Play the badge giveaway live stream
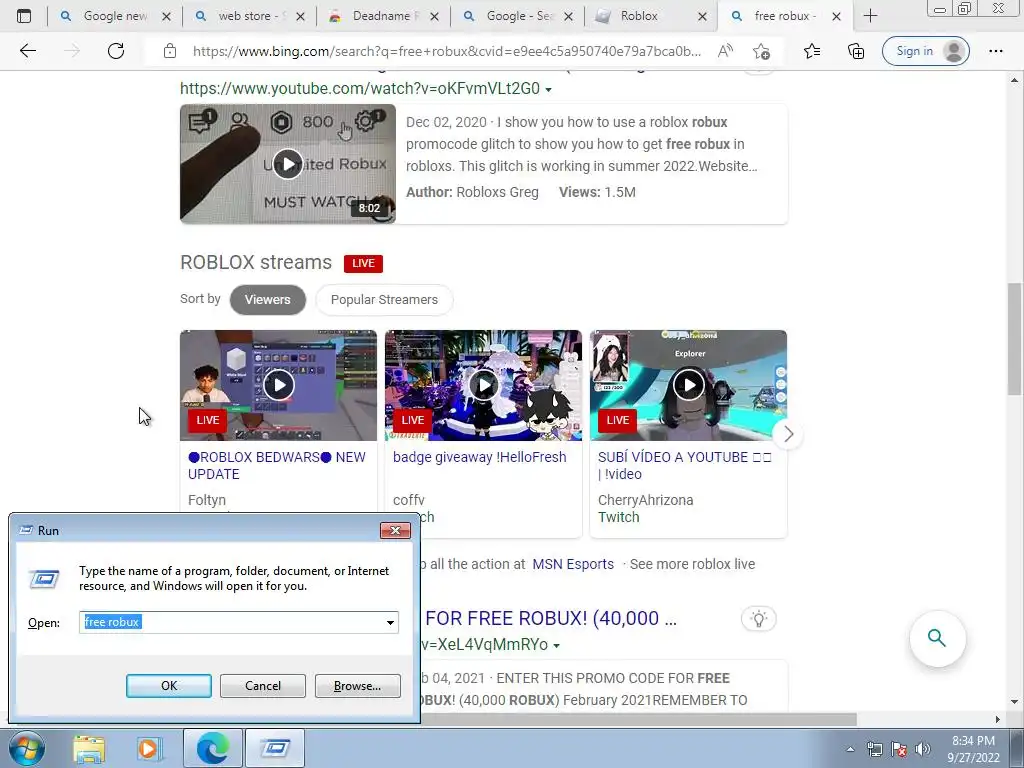 point(483,385)
